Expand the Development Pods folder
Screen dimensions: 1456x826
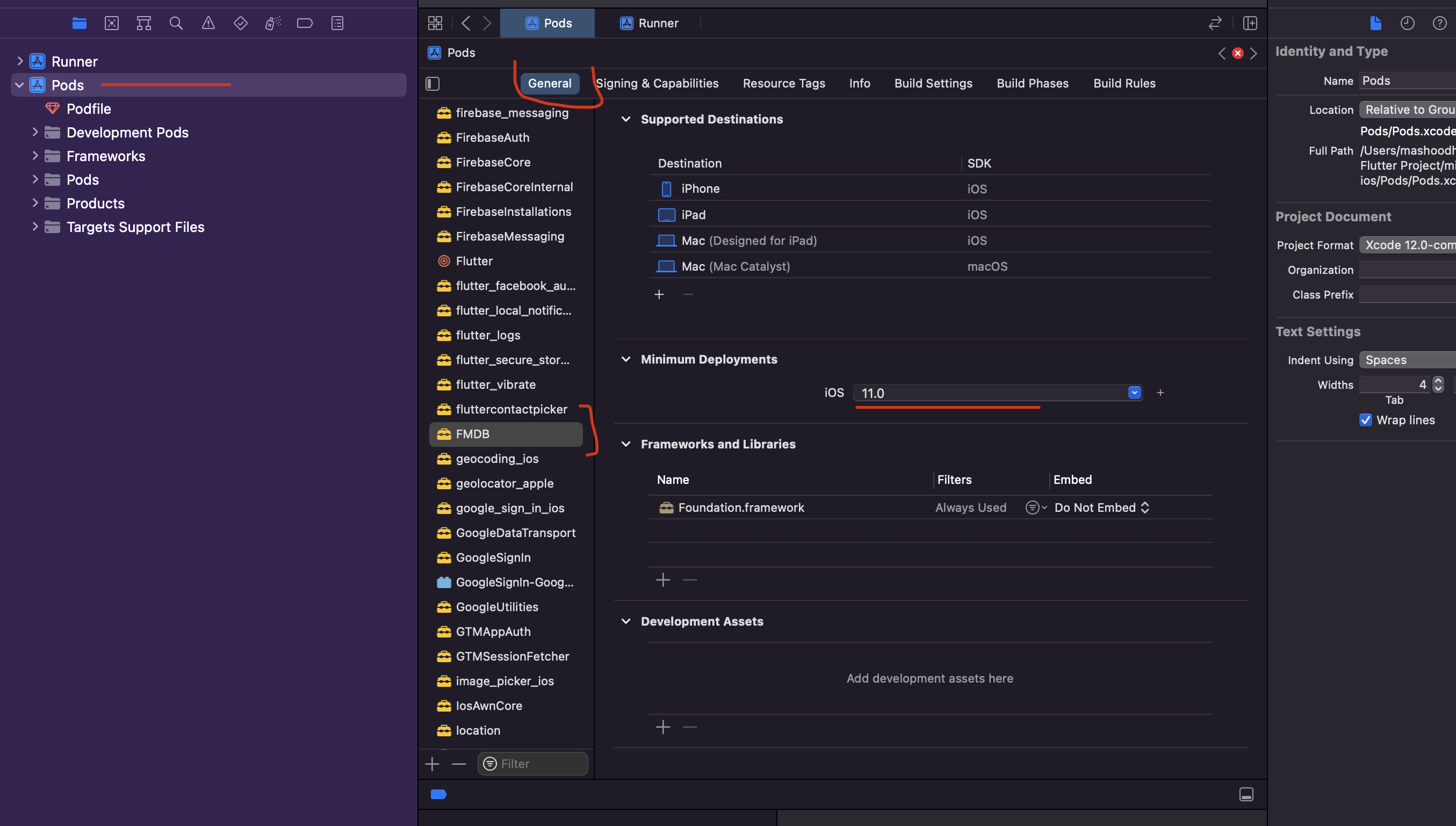click(x=35, y=132)
